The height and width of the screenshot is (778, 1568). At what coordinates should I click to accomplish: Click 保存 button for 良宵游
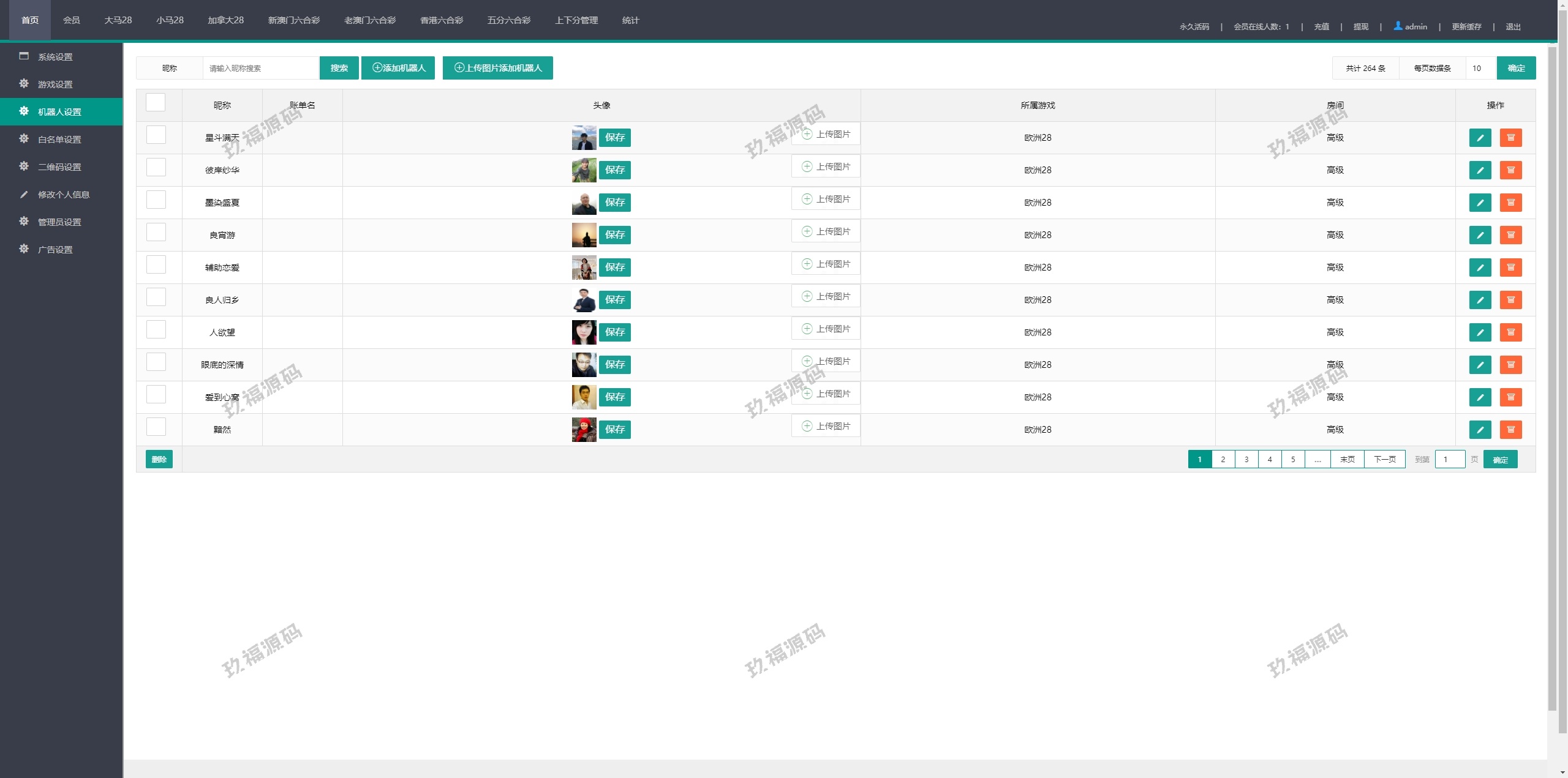(x=614, y=235)
